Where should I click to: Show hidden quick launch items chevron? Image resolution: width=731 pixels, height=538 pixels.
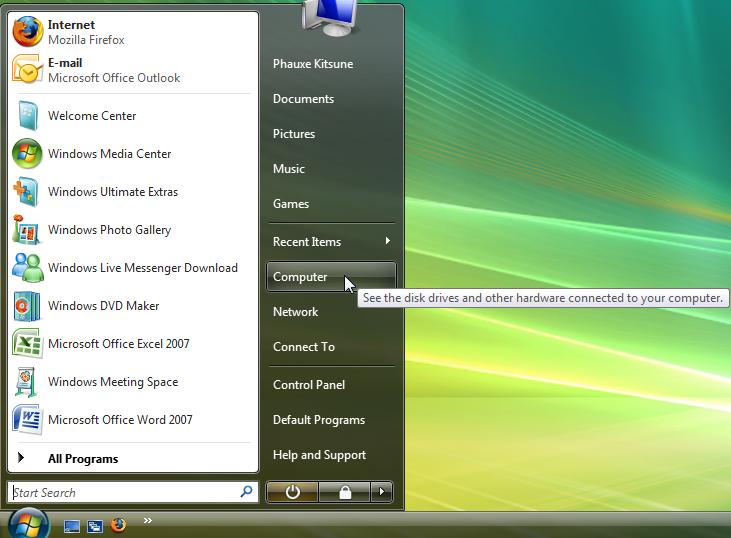click(x=148, y=520)
